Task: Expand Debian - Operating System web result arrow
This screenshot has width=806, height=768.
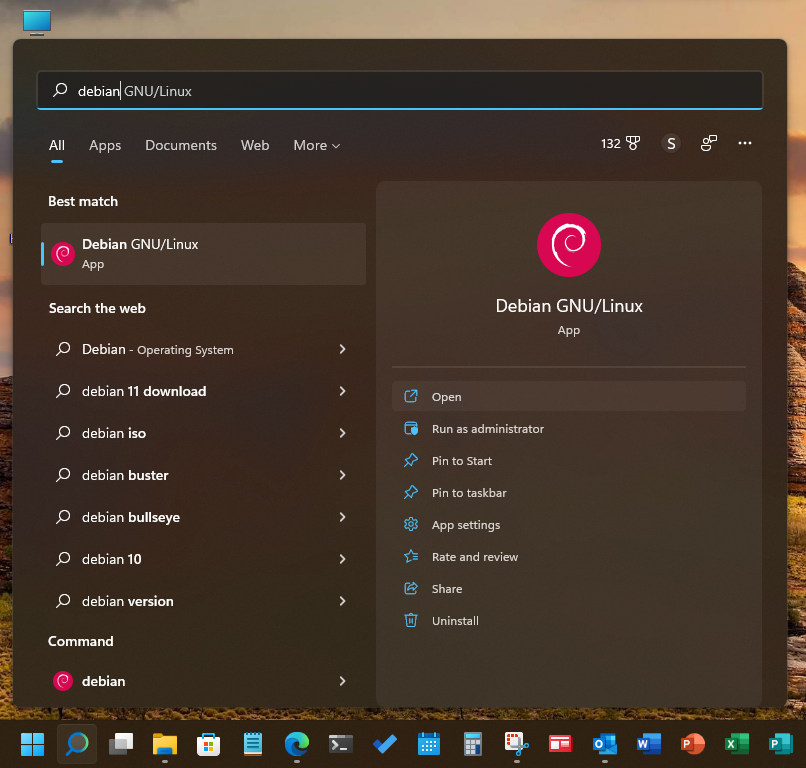Action: (342, 350)
